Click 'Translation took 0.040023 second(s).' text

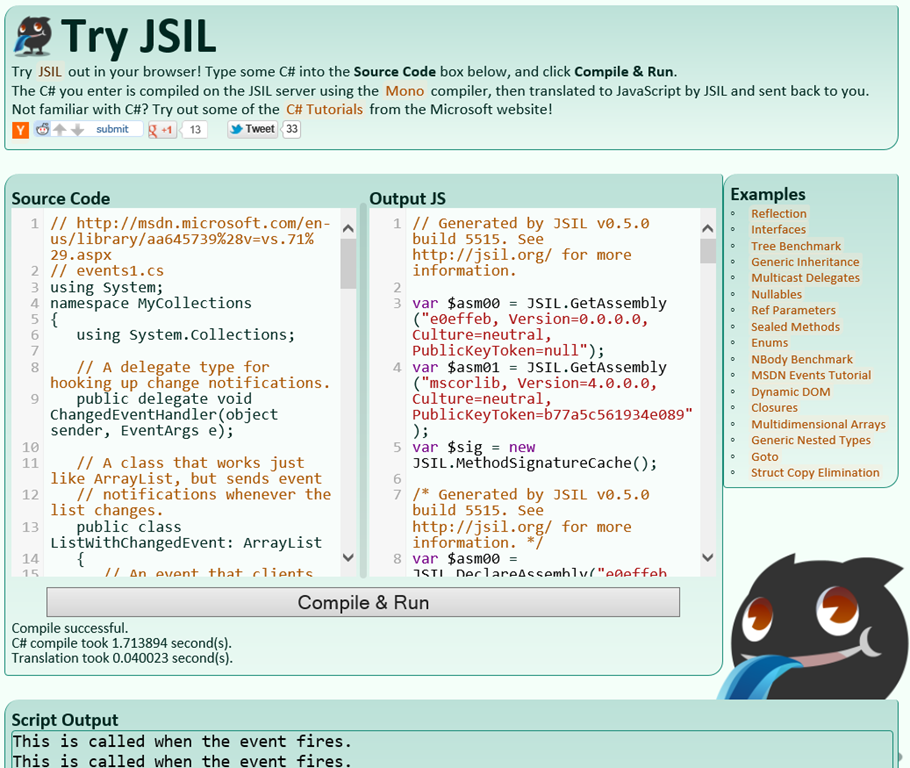click(x=122, y=658)
